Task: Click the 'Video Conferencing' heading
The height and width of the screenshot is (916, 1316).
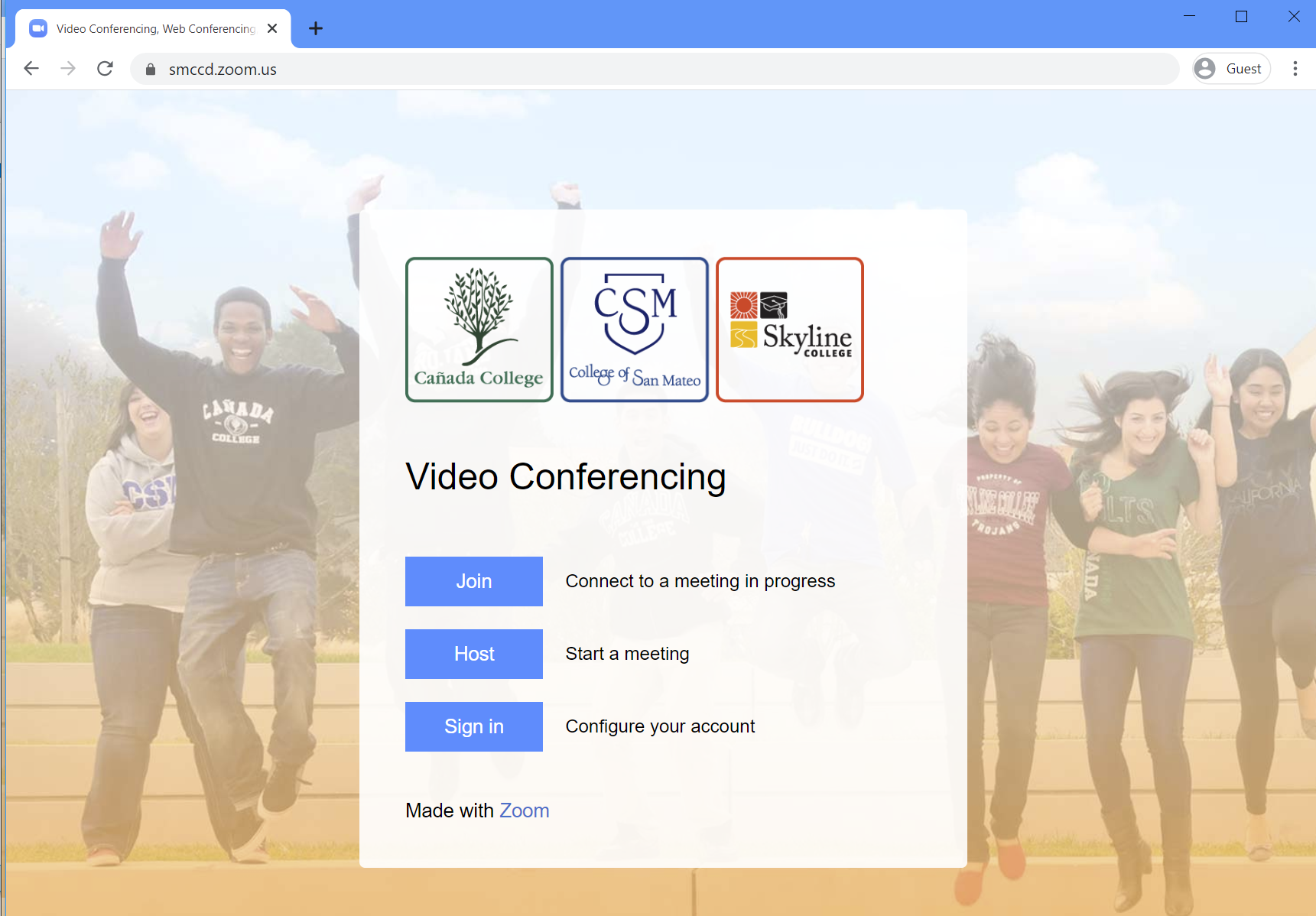Action: [x=566, y=477]
